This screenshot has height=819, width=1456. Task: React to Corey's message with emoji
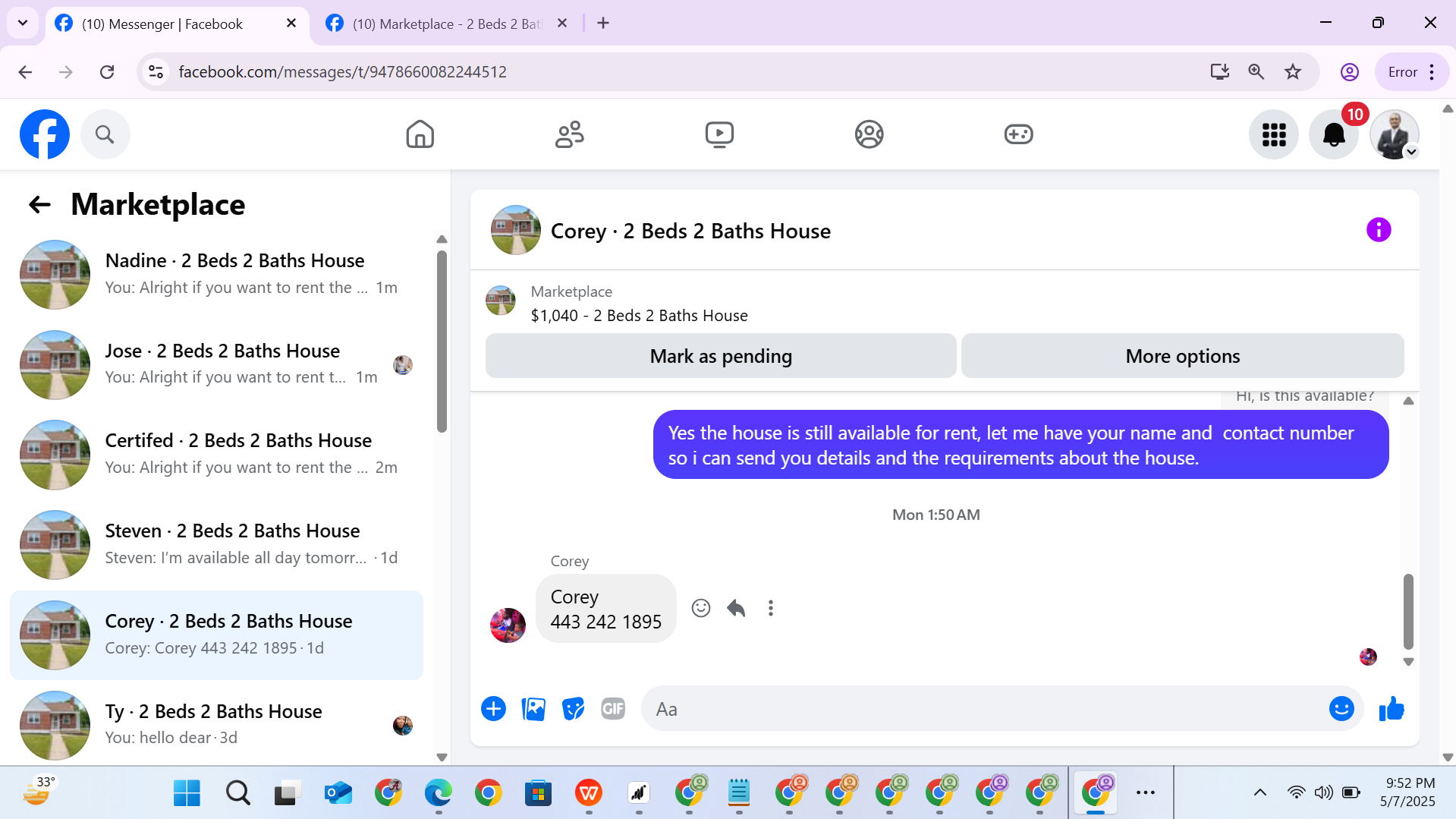[x=701, y=608]
